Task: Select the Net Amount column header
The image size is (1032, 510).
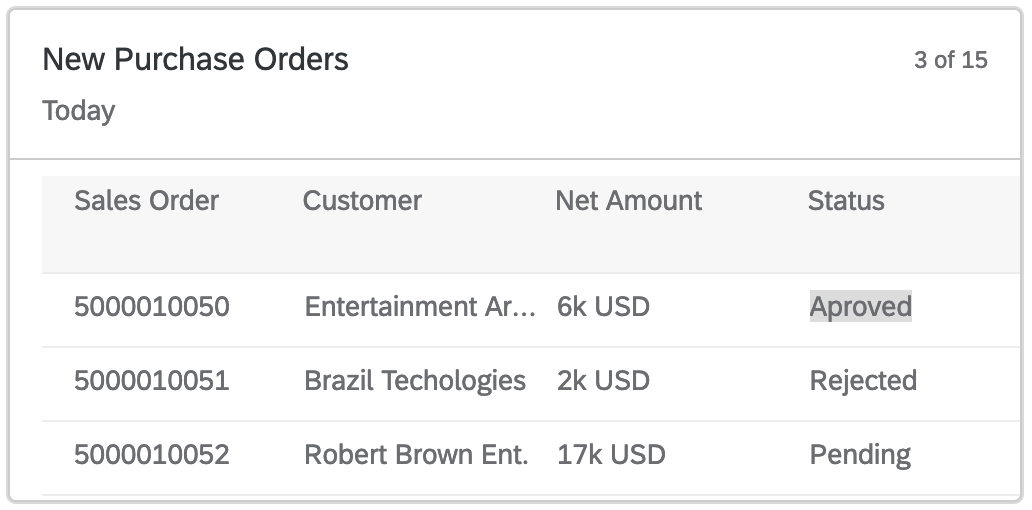Action: (x=629, y=201)
